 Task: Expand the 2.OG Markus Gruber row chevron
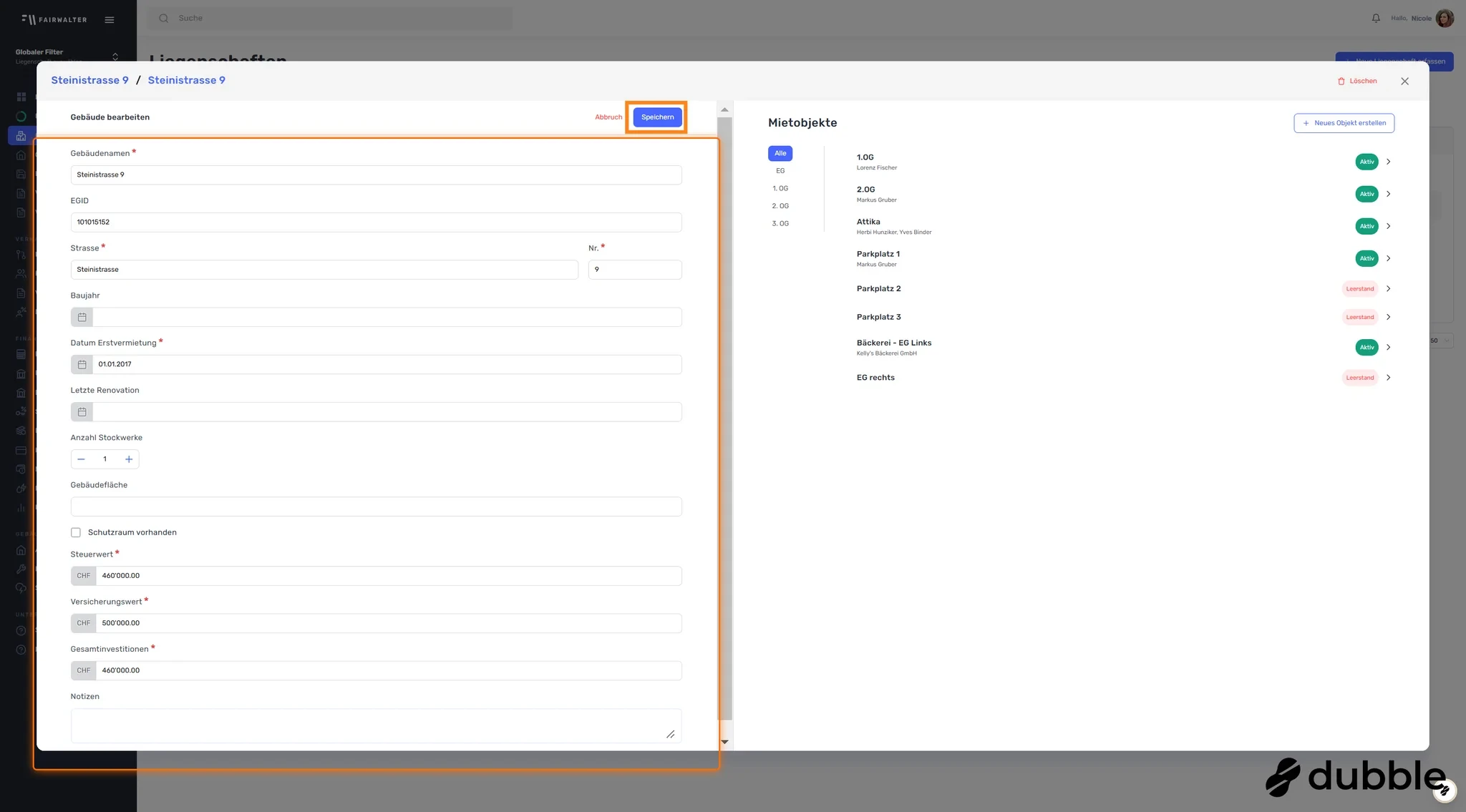coord(1388,194)
